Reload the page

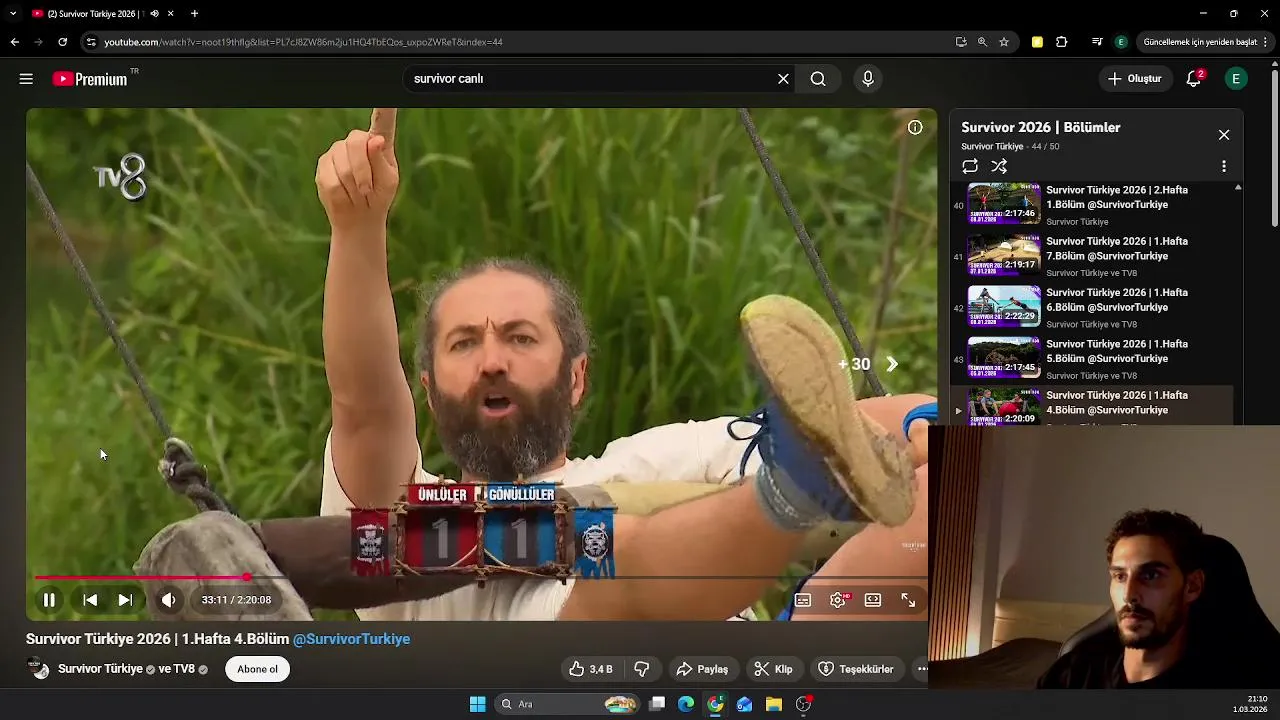pyautogui.click(x=62, y=42)
